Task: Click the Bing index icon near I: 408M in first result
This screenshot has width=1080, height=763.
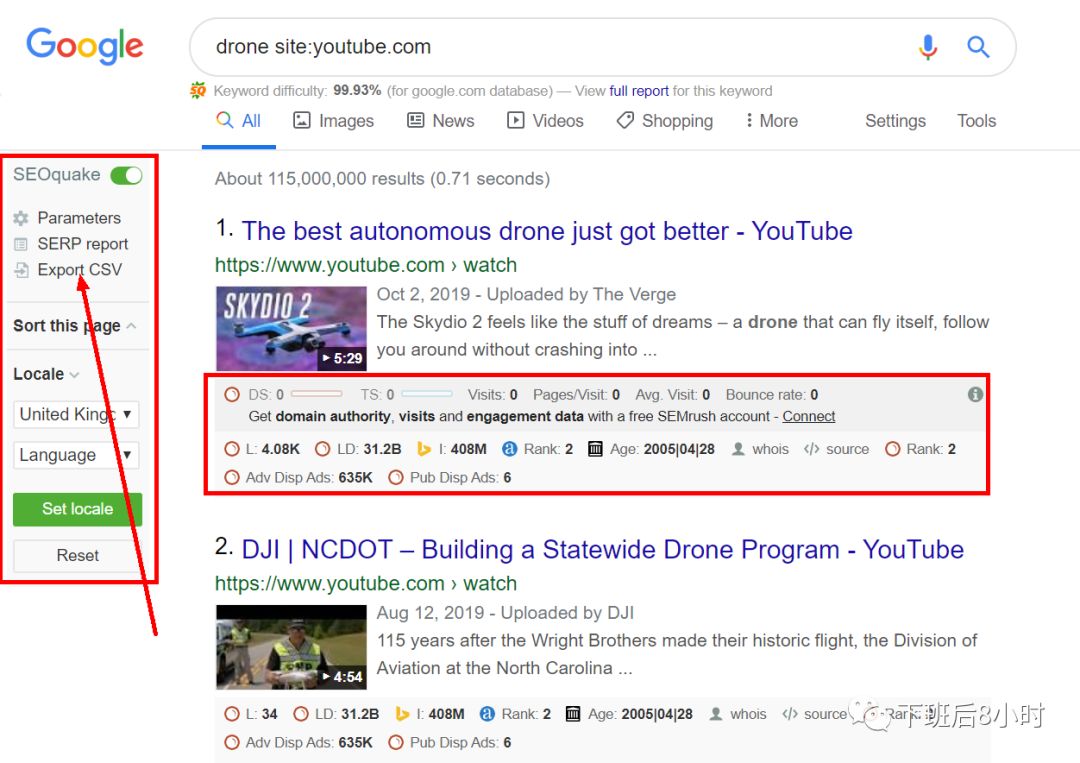Action: tap(424, 449)
